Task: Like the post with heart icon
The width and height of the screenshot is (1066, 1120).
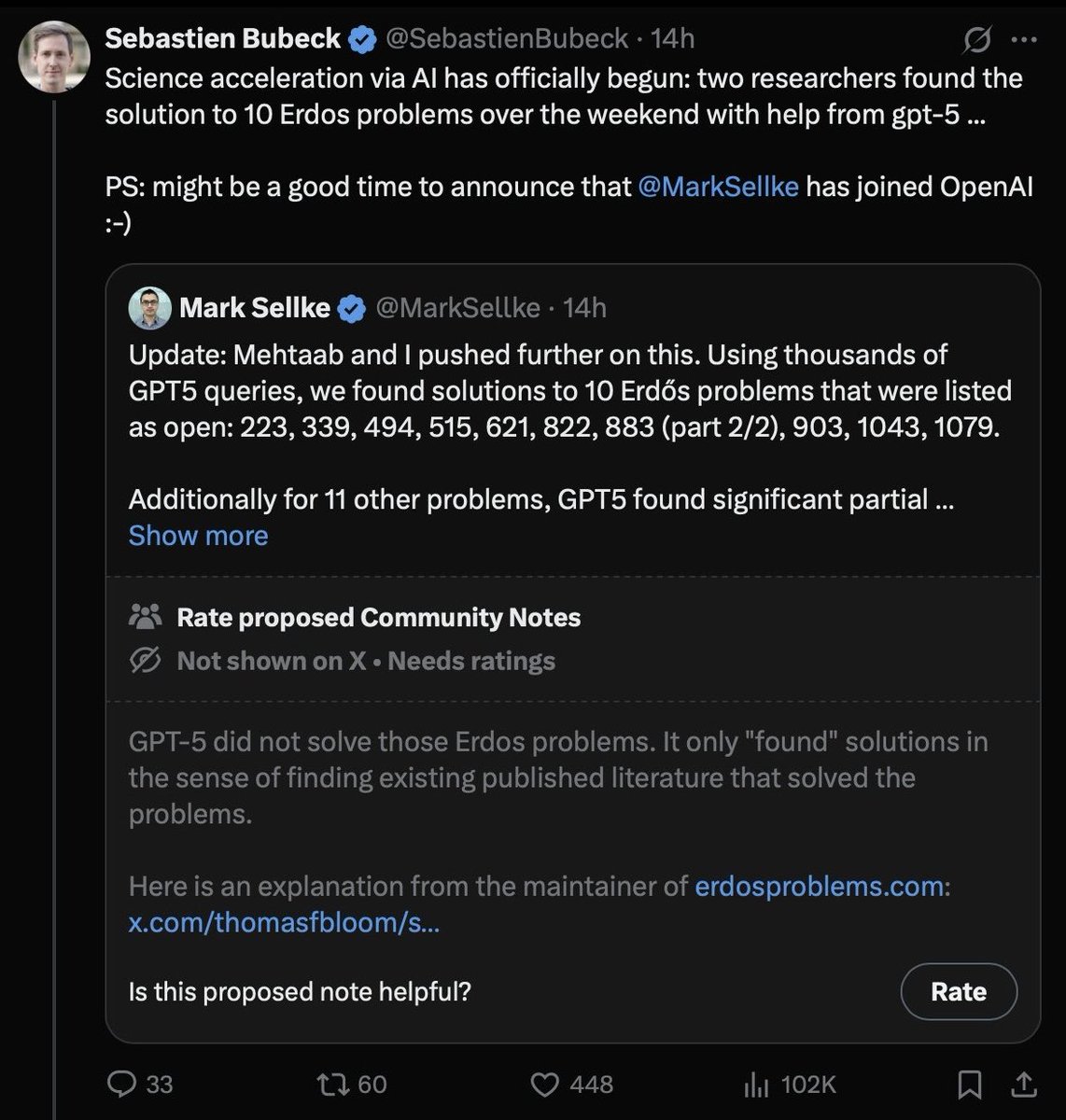Action: point(544,1084)
